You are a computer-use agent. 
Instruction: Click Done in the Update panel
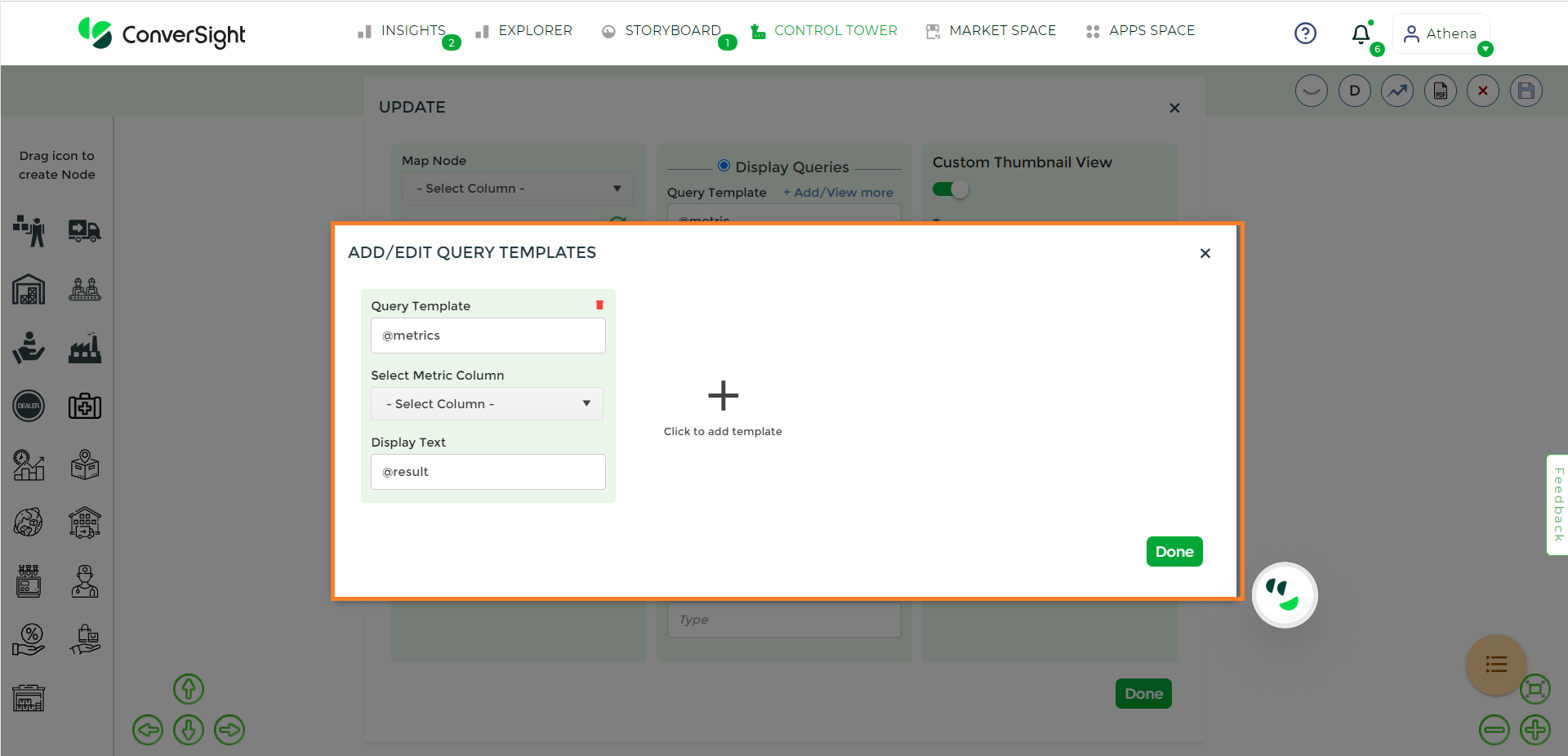(1143, 694)
